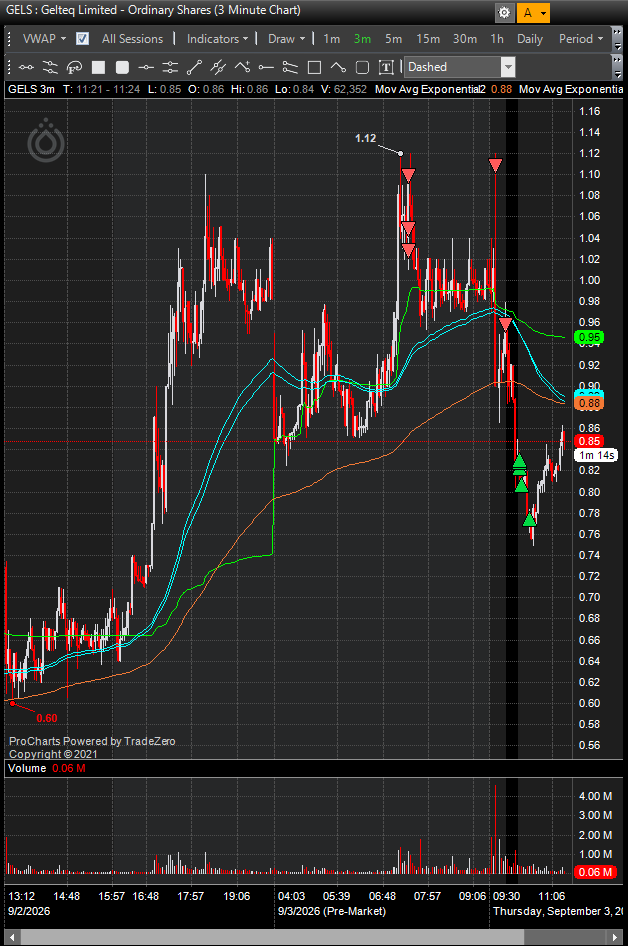Select the 3m timeframe
The height and width of the screenshot is (946, 628).
(x=362, y=39)
